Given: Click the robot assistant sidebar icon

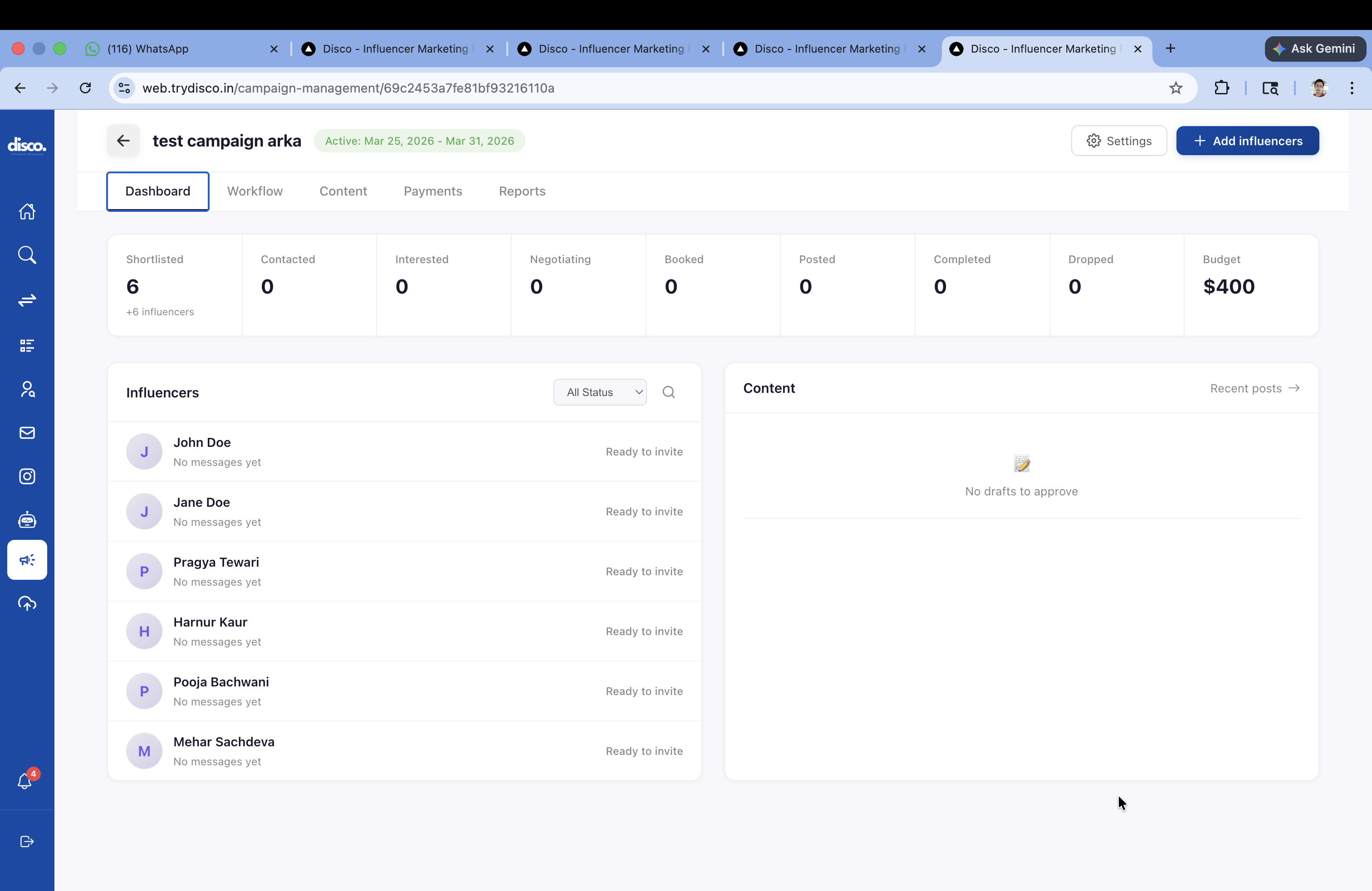Looking at the screenshot, I should click(x=27, y=520).
